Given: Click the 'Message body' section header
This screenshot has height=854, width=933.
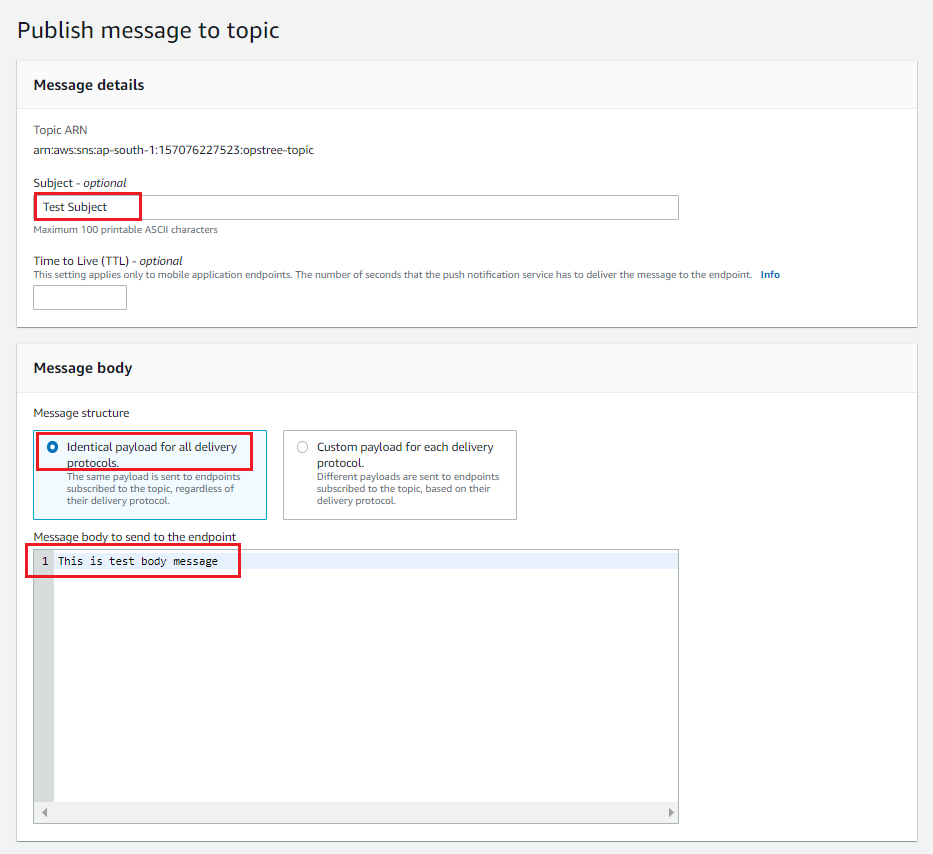Looking at the screenshot, I should click(83, 368).
